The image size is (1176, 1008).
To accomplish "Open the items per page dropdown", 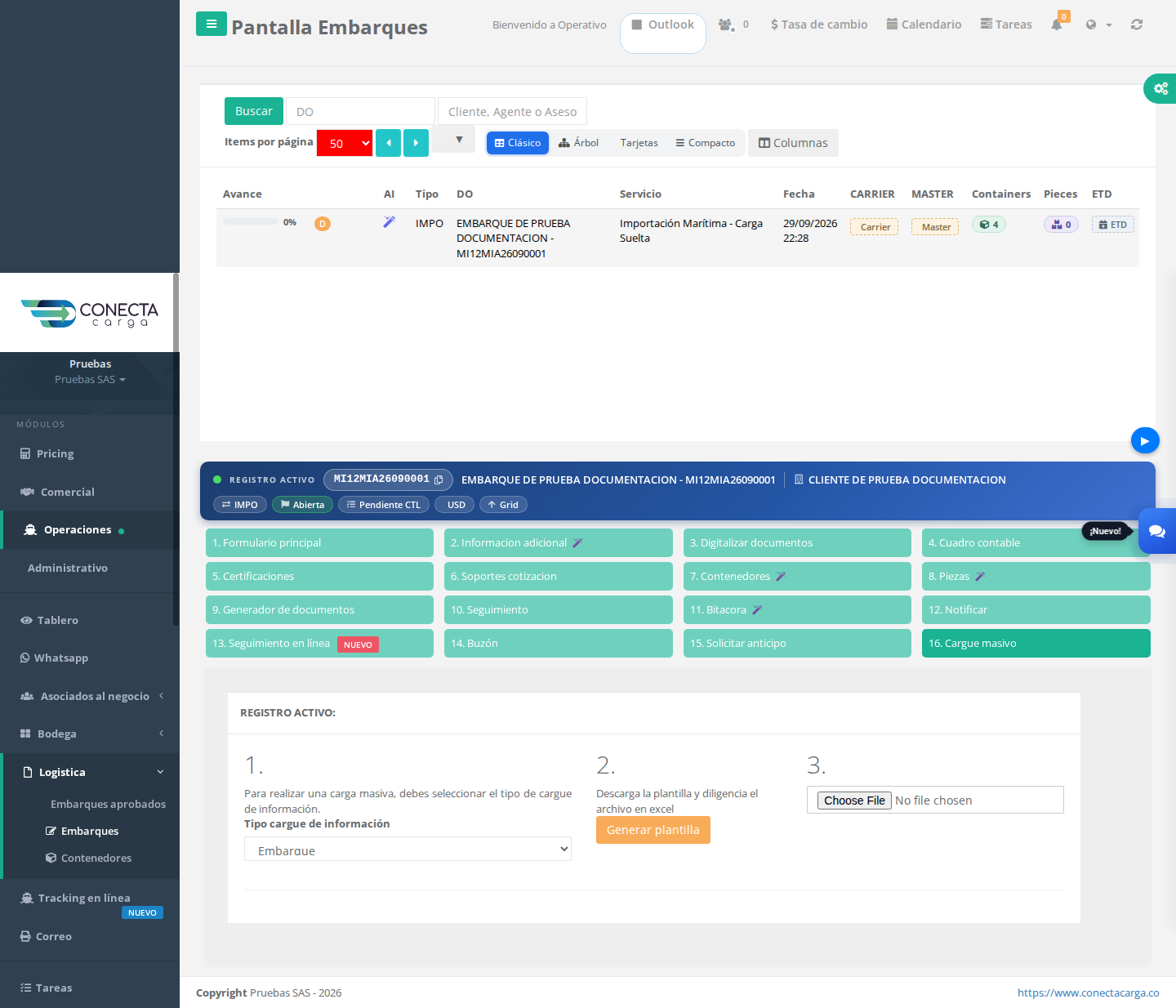I will [345, 143].
